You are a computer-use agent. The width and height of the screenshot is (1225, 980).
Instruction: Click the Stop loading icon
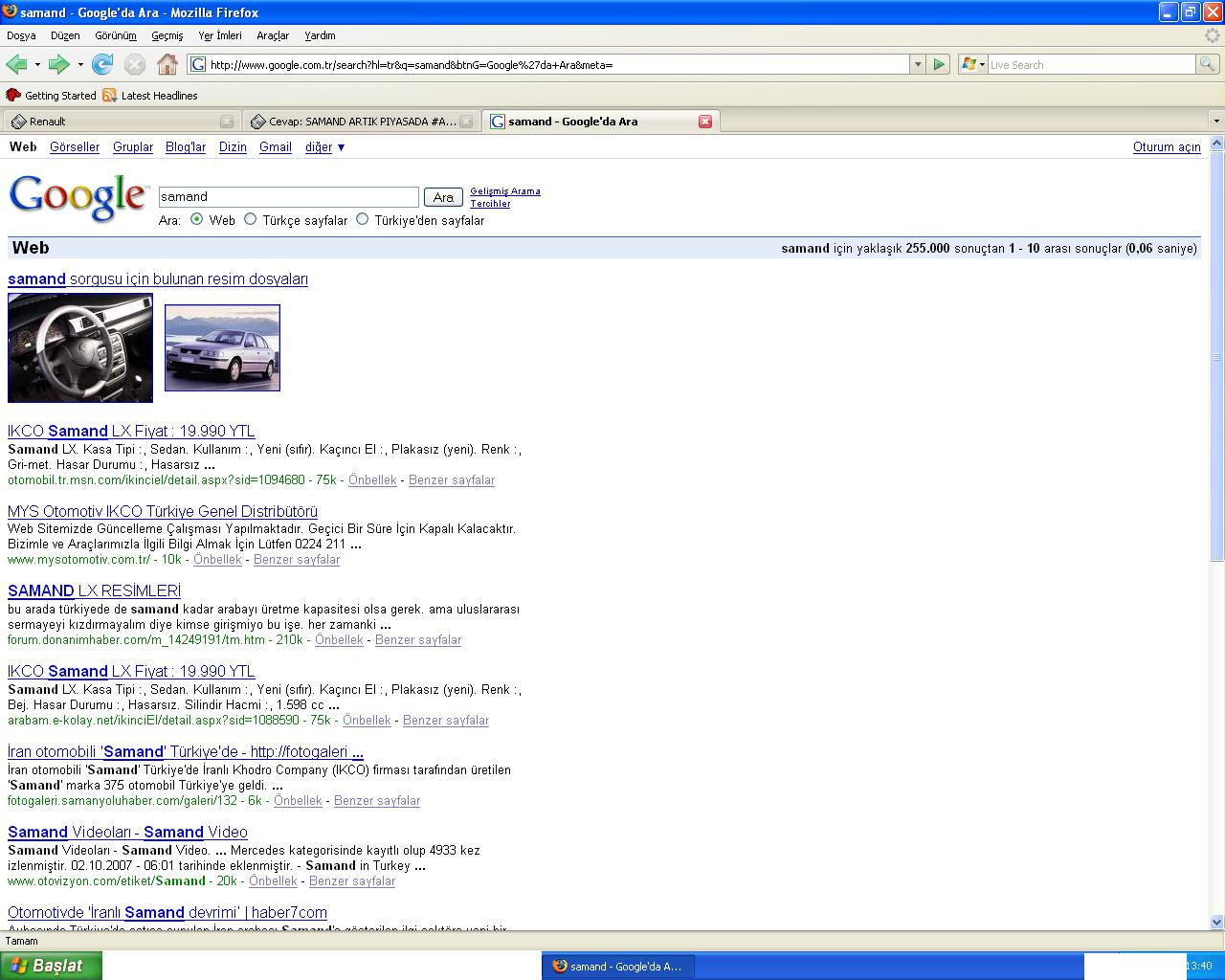(x=135, y=64)
